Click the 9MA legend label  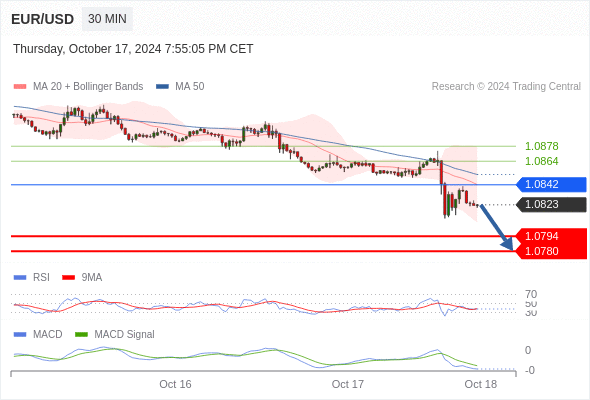click(x=92, y=277)
